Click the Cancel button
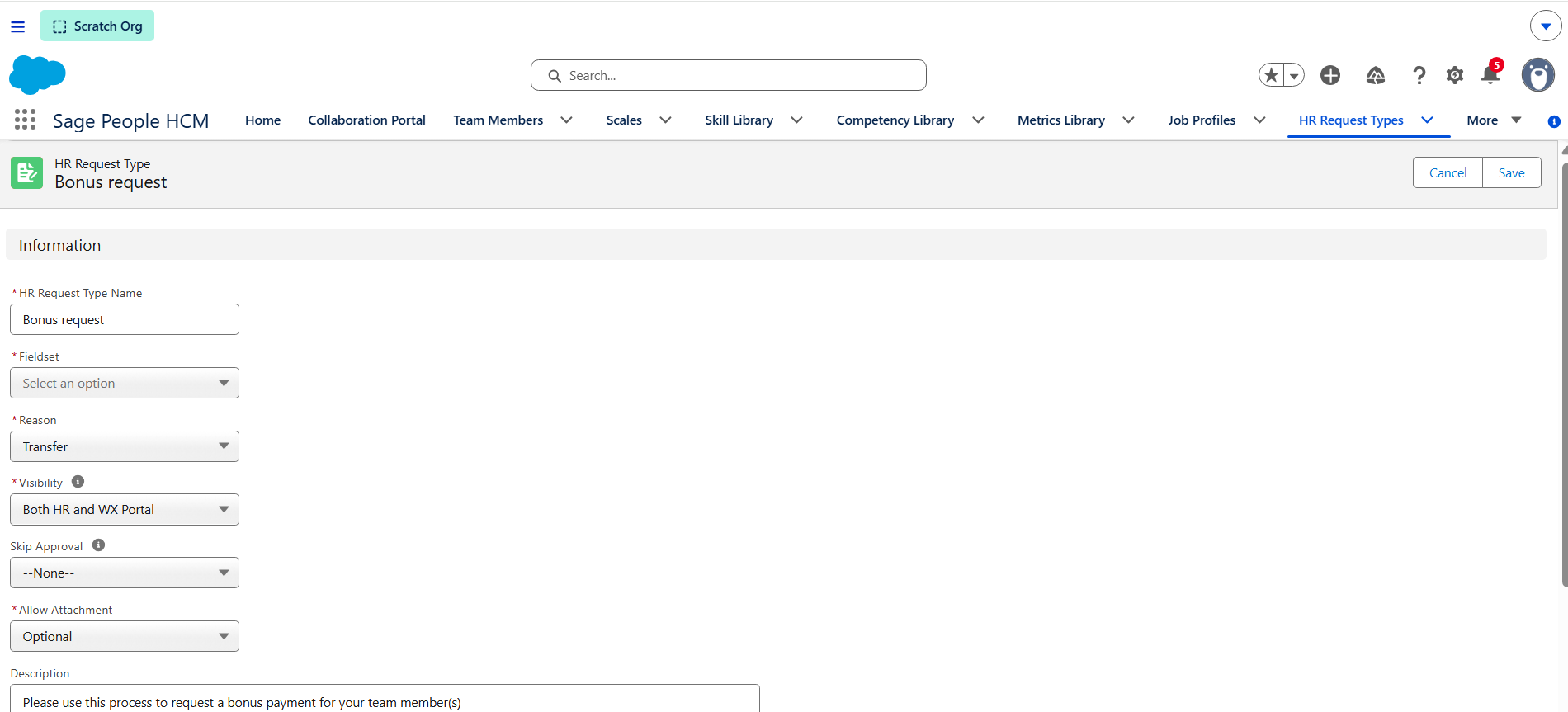 [x=1448, y=172]
